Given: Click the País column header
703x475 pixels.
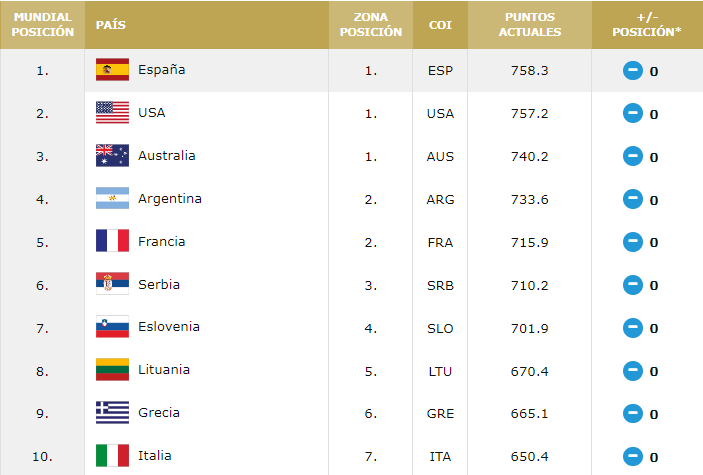Looking at the screenshot, I should click(111, 24).
